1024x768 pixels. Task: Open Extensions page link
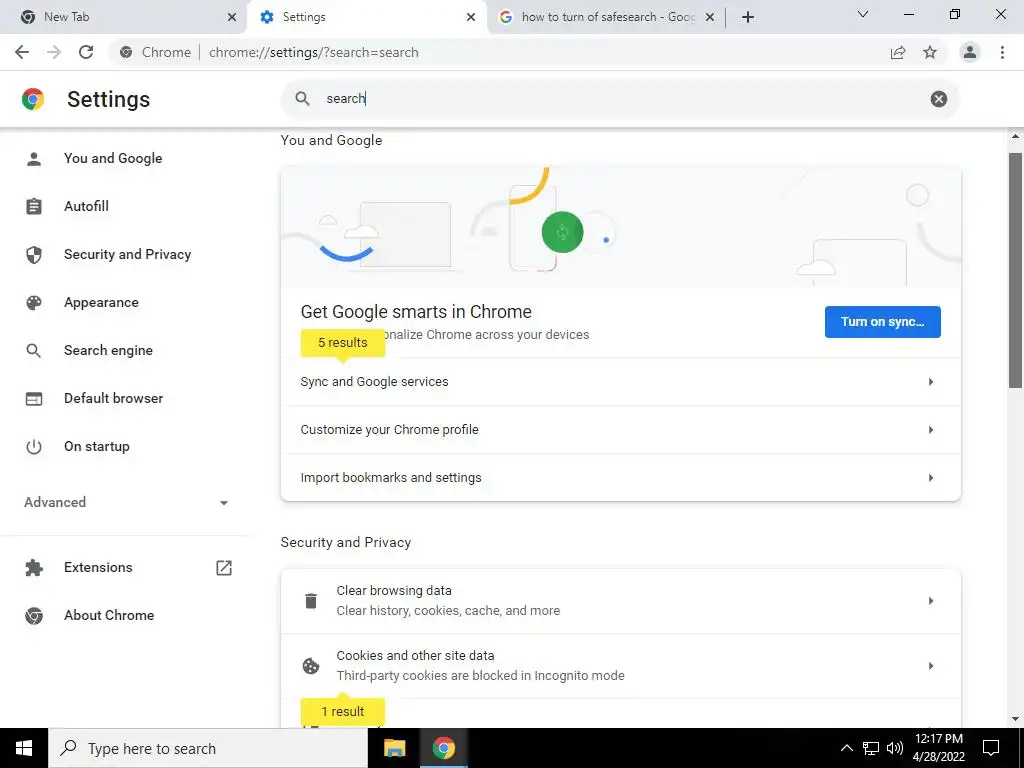[x=98, y=568]
